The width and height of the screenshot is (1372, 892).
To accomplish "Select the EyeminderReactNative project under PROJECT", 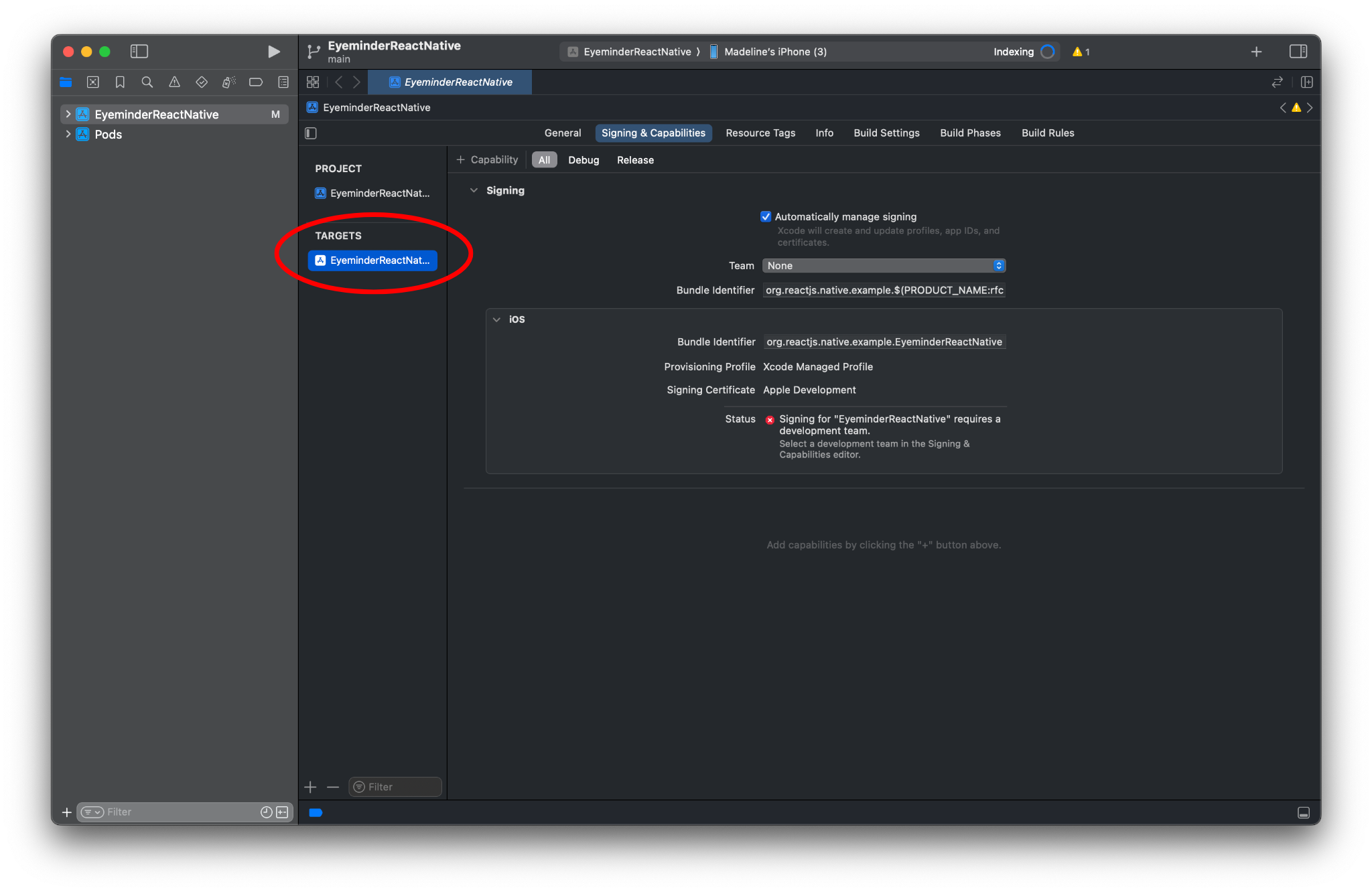I will [x=372, y=194].
